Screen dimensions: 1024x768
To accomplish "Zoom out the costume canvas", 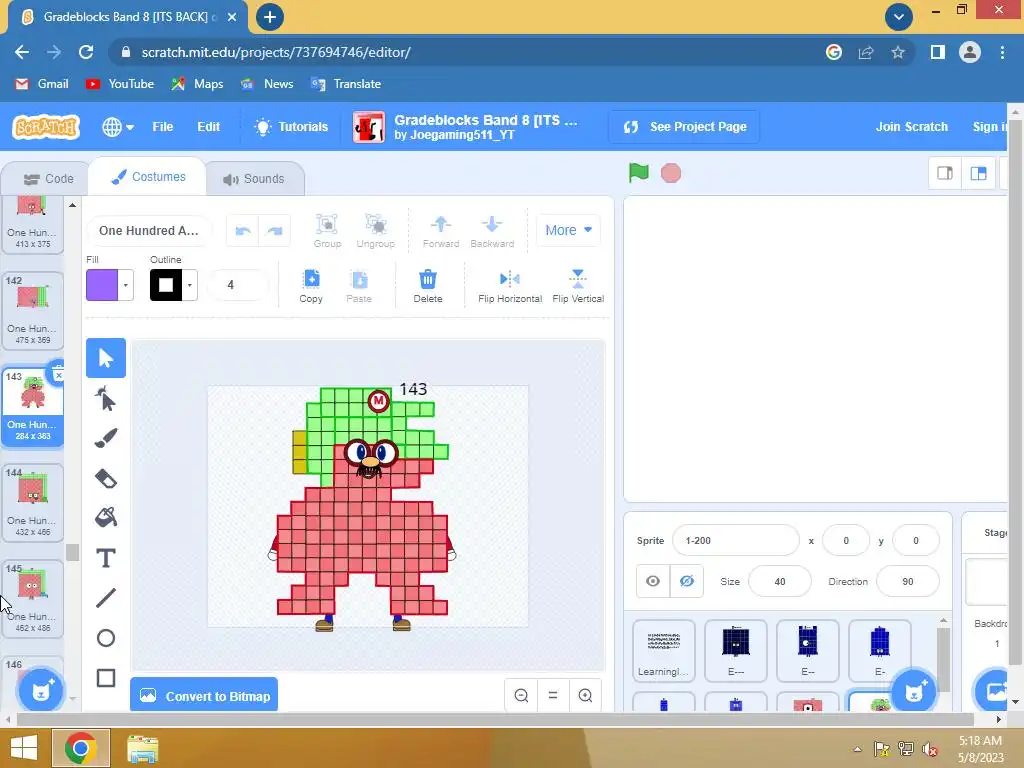I will click(x=521, y=696).
